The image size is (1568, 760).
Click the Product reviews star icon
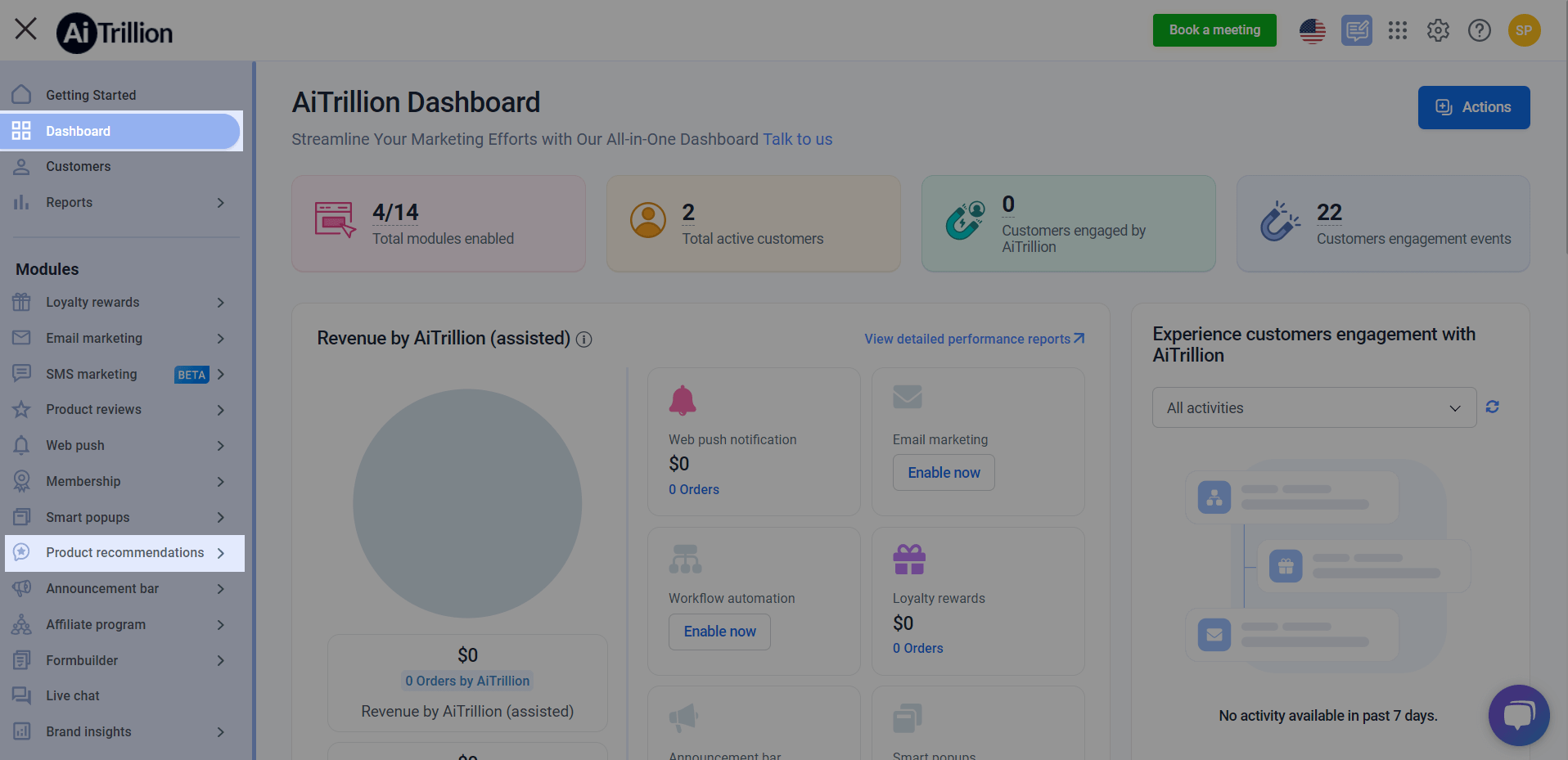[22, 409]
